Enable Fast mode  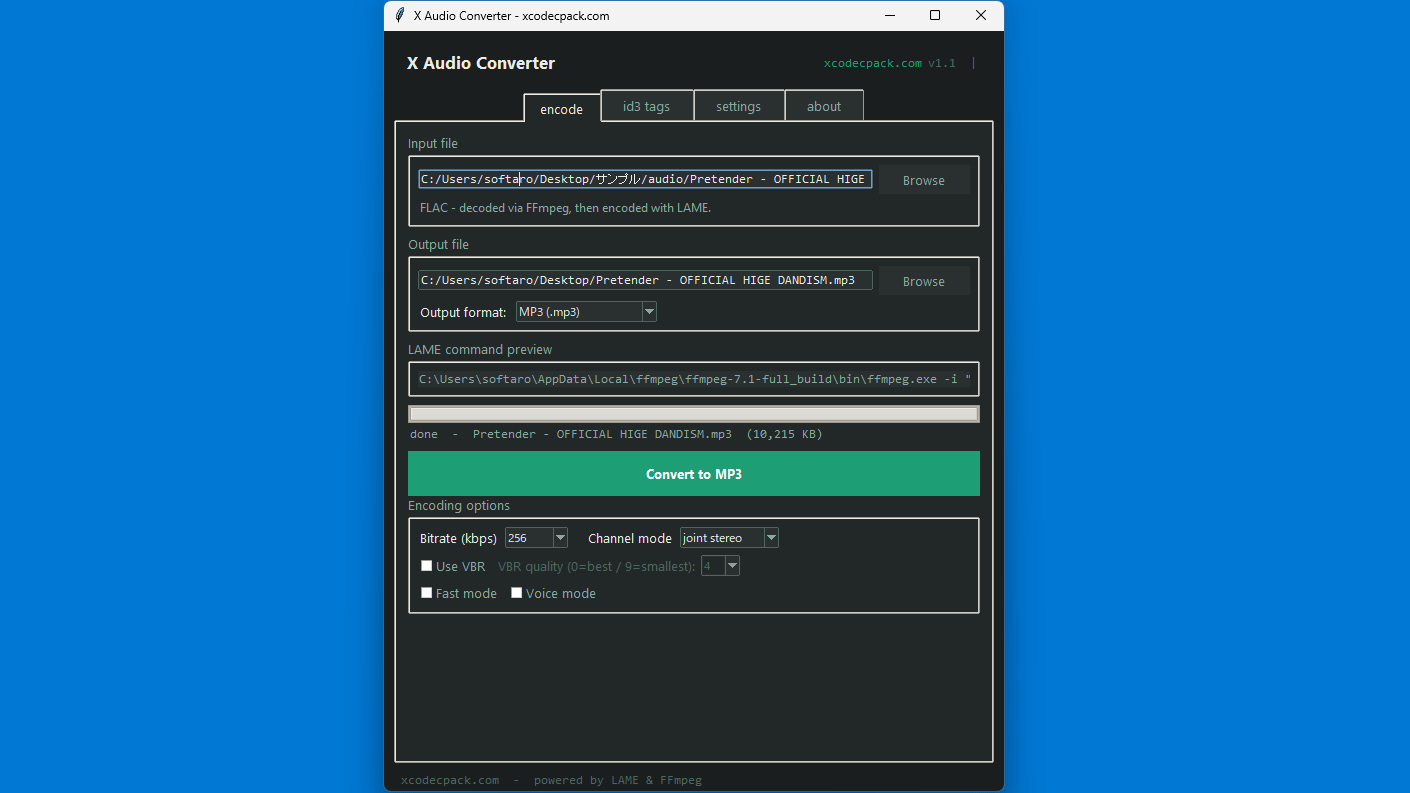[x=426, y=592]
